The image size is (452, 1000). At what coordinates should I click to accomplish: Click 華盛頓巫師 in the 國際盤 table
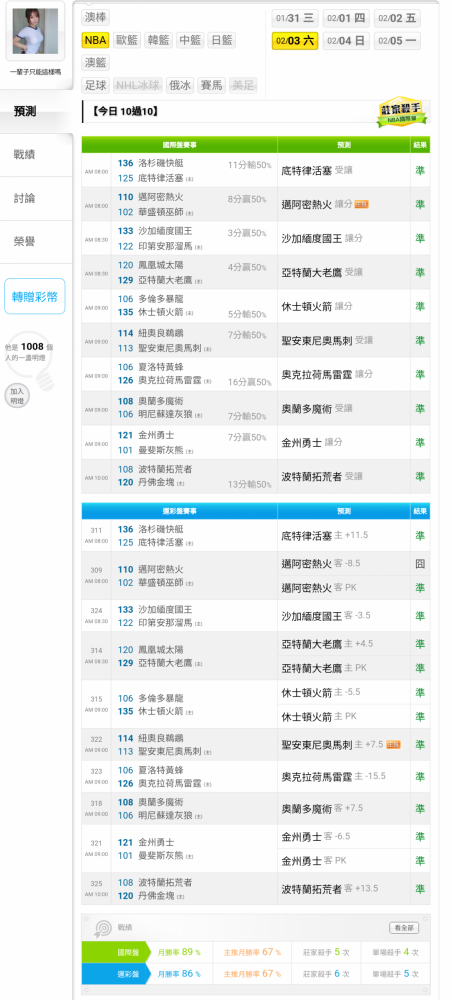tap(161, 212)
